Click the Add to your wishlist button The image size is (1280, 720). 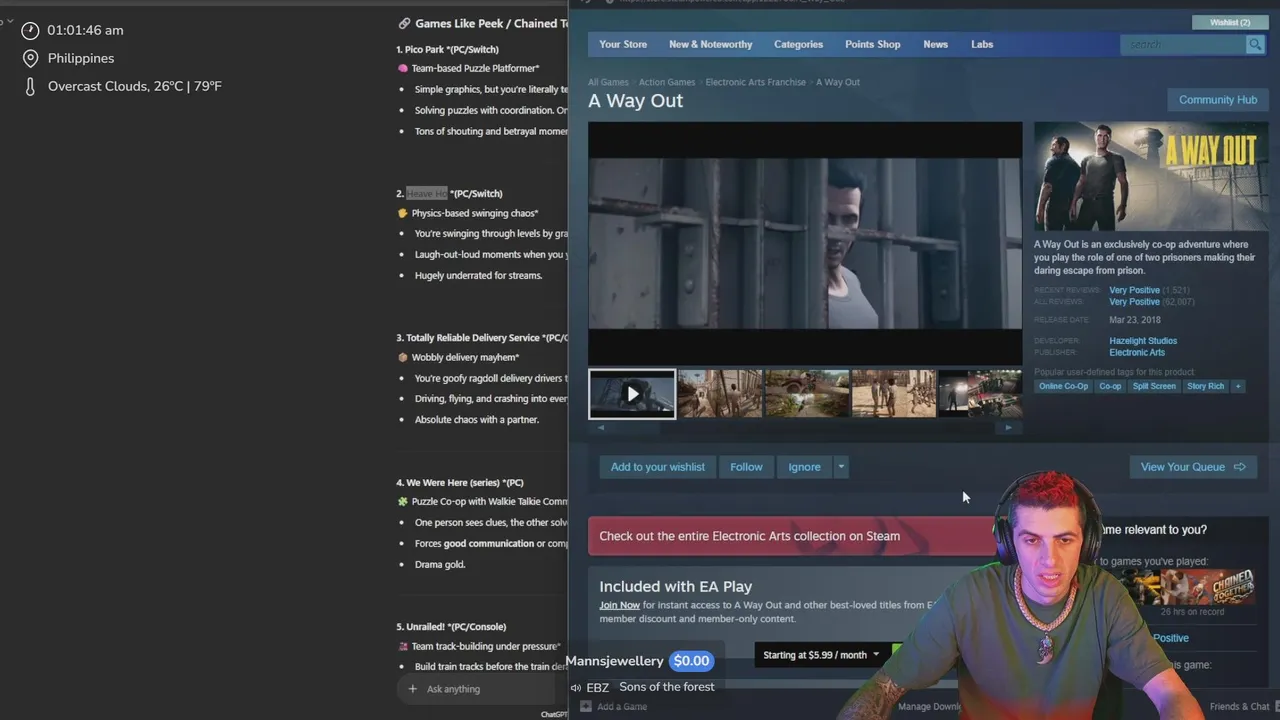tap(658, 467)
